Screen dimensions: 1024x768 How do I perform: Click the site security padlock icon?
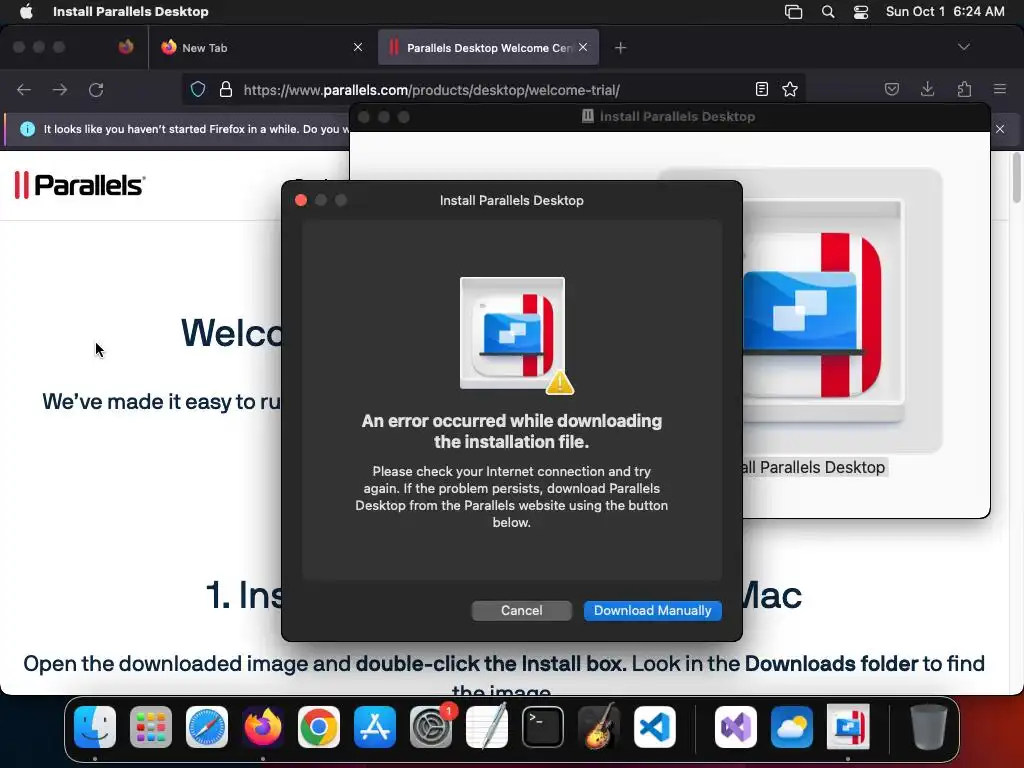(226, 89)
